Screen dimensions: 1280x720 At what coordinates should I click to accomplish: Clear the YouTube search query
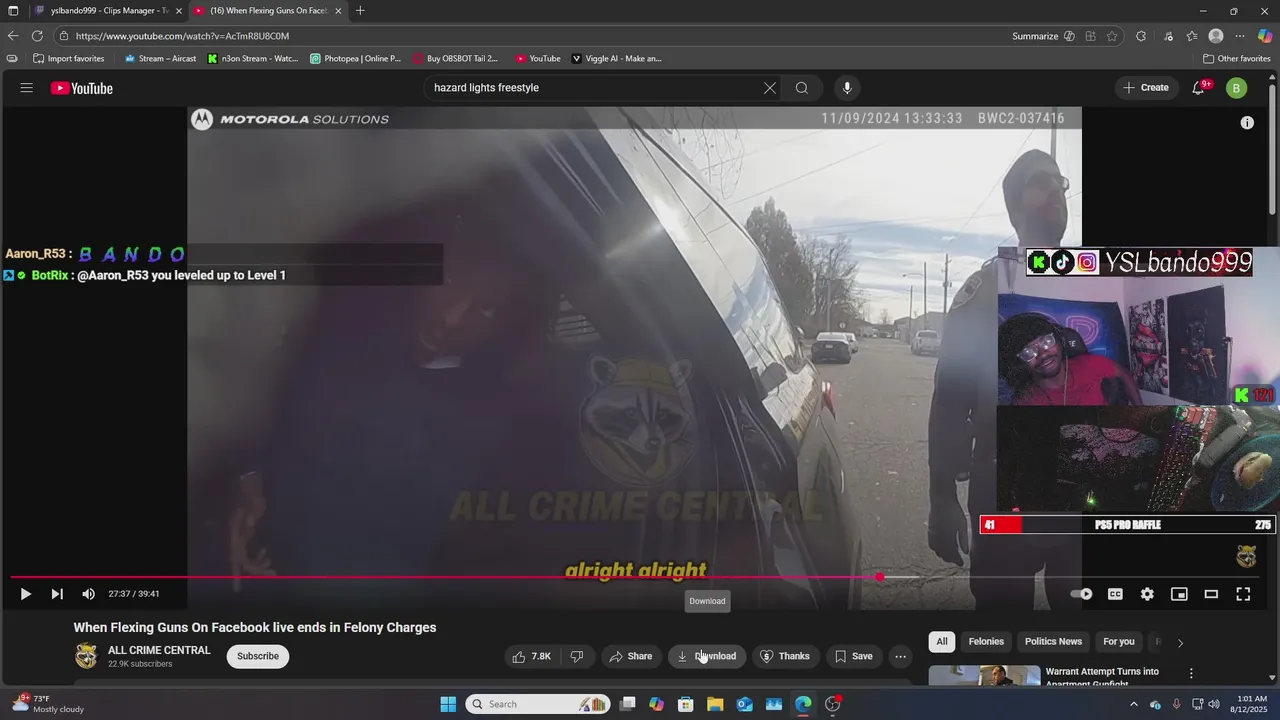point(770,88)
